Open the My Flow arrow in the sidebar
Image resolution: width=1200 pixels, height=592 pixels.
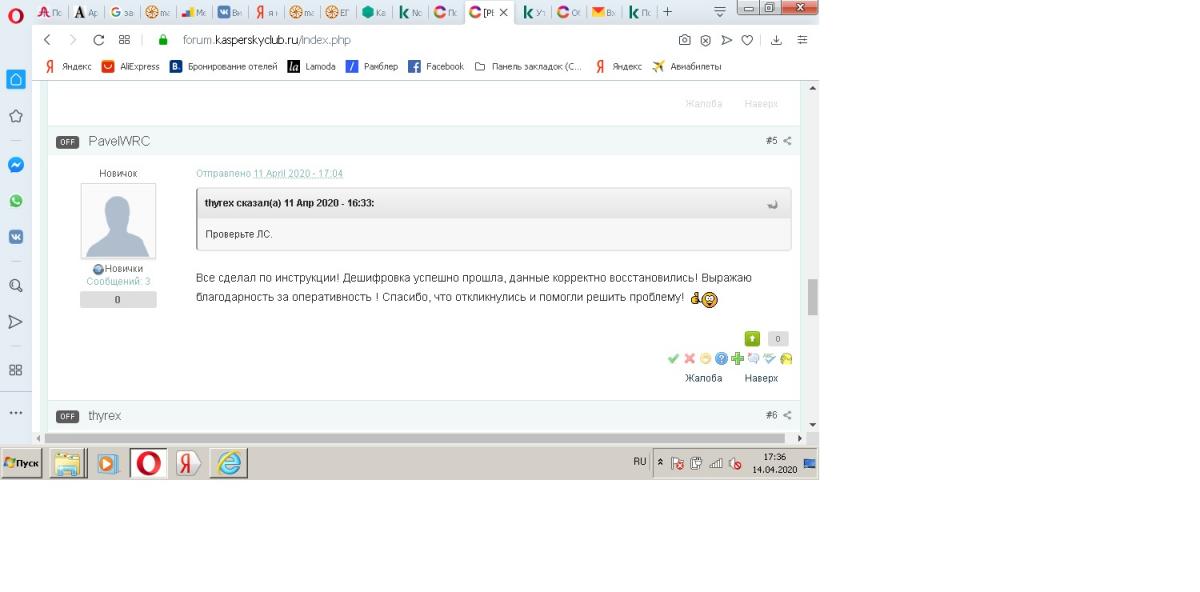click(16, 322)
